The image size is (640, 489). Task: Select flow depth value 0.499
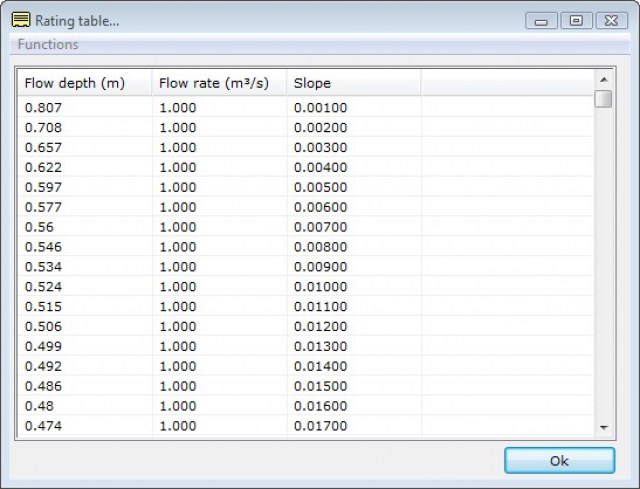[x=42, y=346]
